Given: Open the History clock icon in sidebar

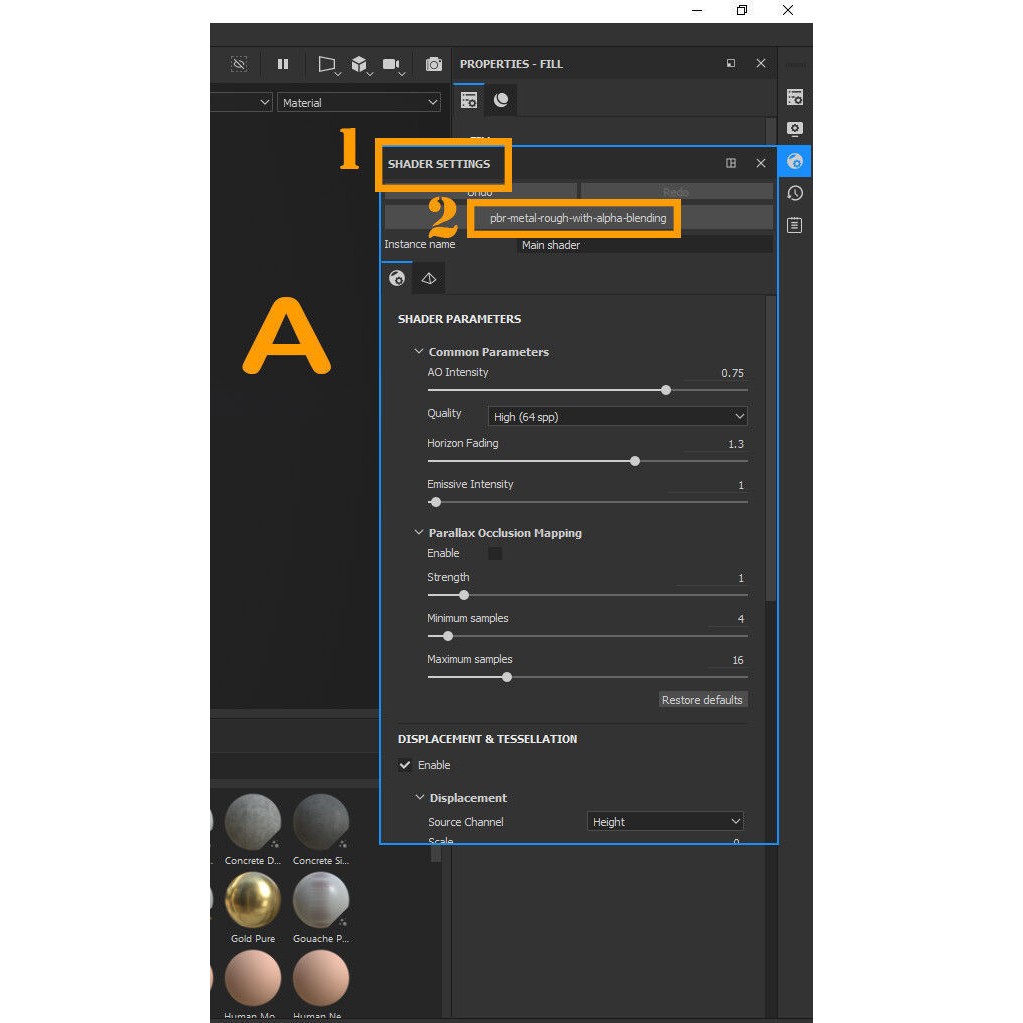Looking at the screenshot, I should pyautogui.click(x=795, y=193).
